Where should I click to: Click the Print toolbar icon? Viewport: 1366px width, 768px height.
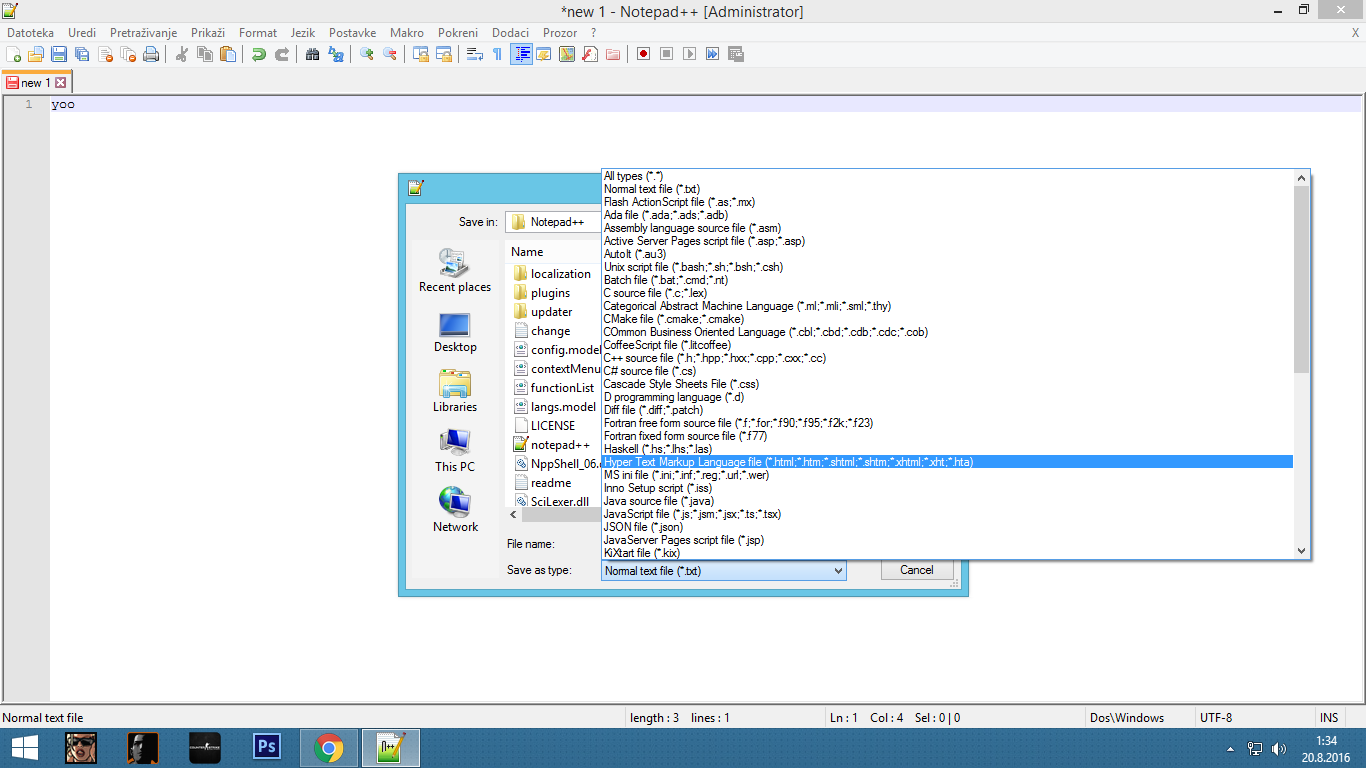click(151, 54)
